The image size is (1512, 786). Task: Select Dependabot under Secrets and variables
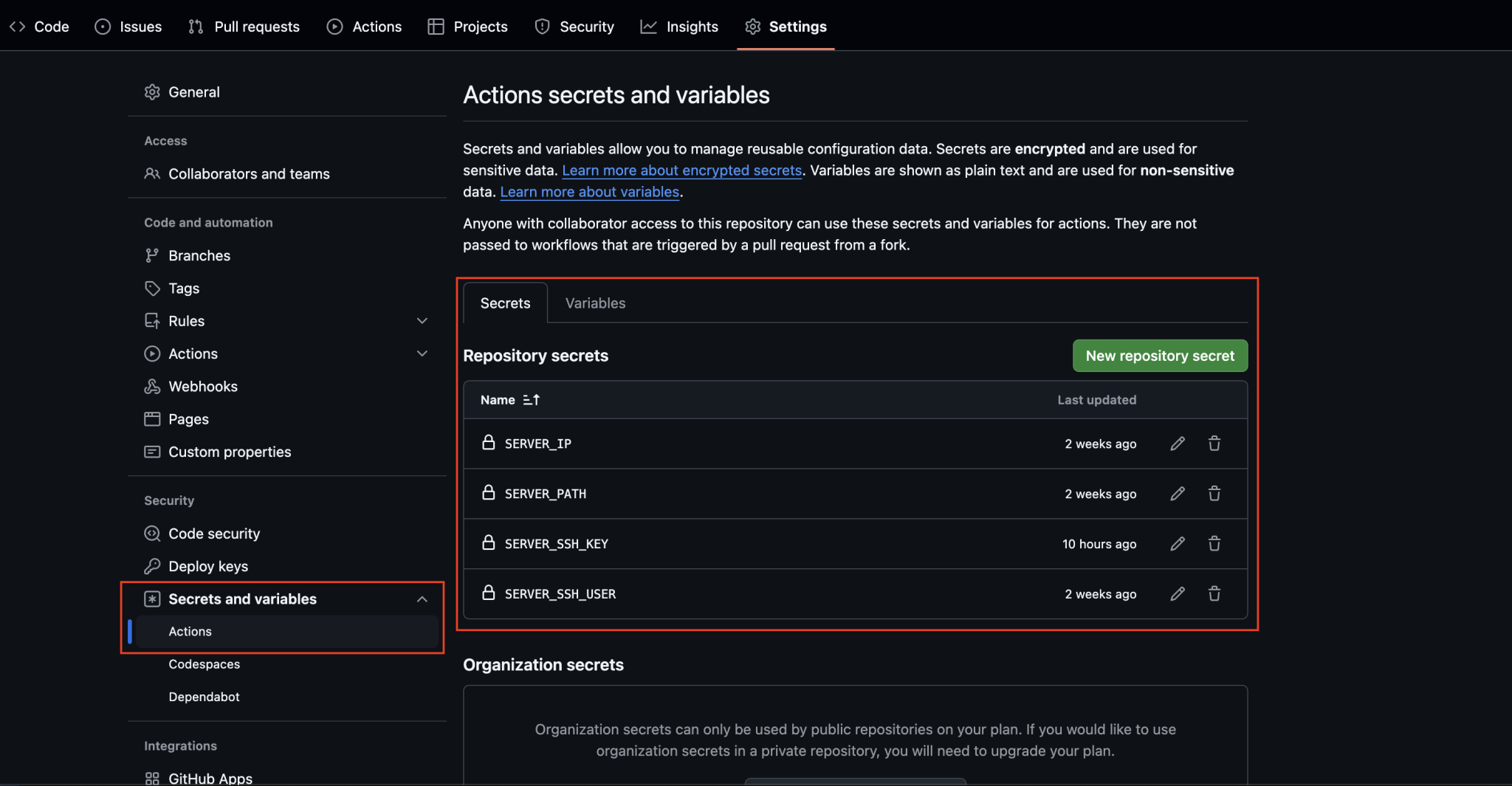click(x=205, y=696)
